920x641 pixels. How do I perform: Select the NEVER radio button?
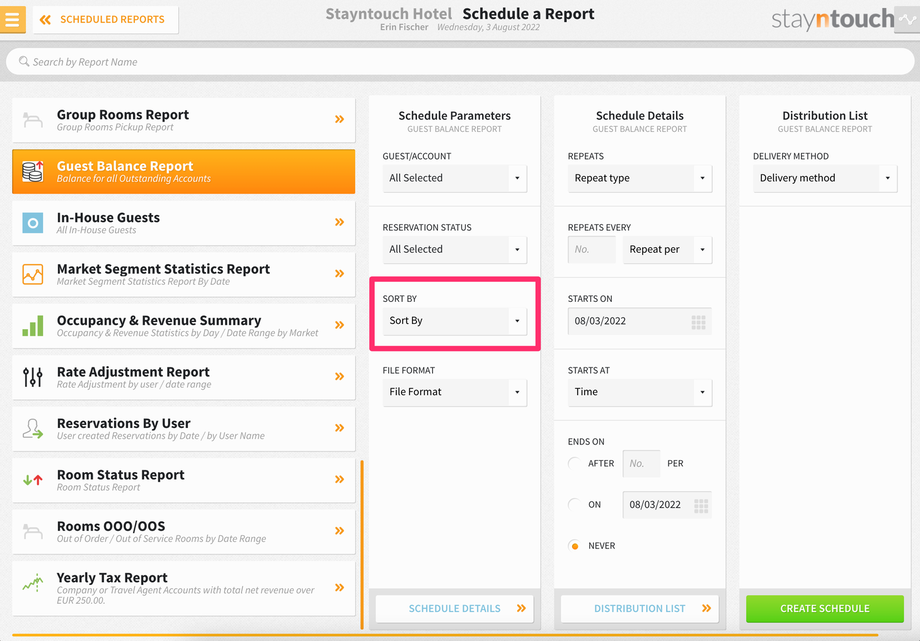575,546
